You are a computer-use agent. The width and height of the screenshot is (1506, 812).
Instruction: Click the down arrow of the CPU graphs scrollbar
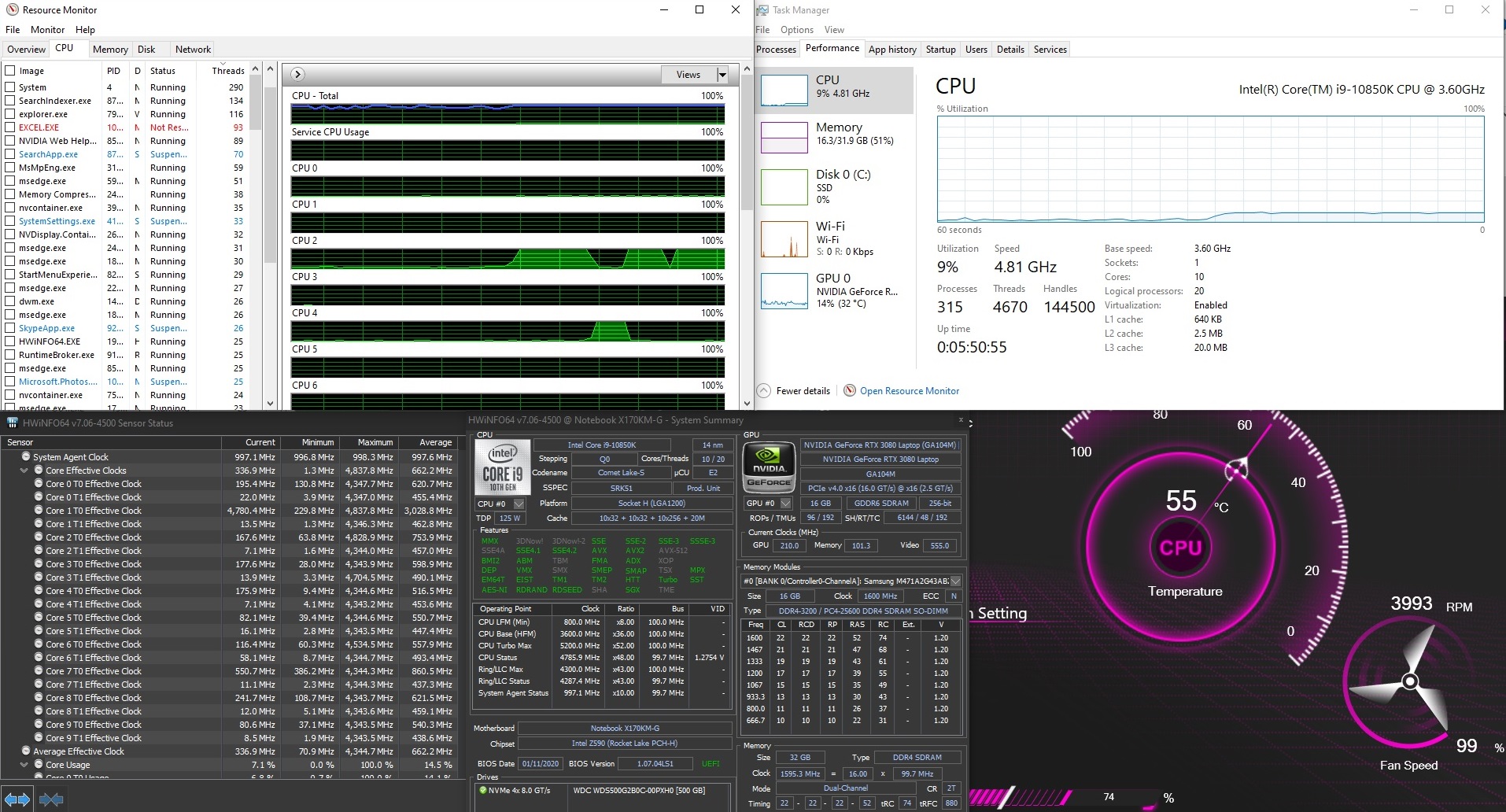747,404
